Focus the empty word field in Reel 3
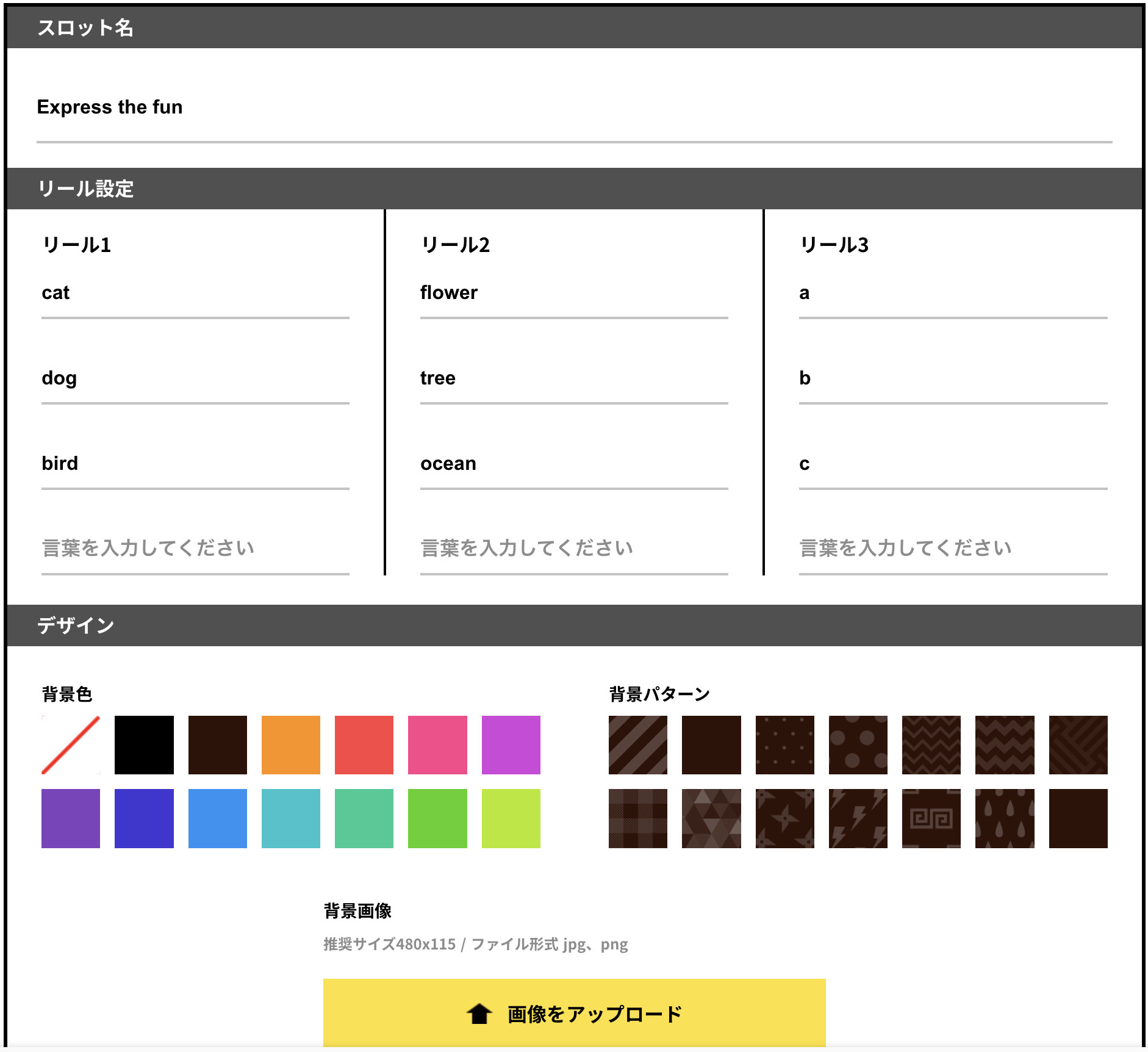1148x1052 pixels. [953, 548]
